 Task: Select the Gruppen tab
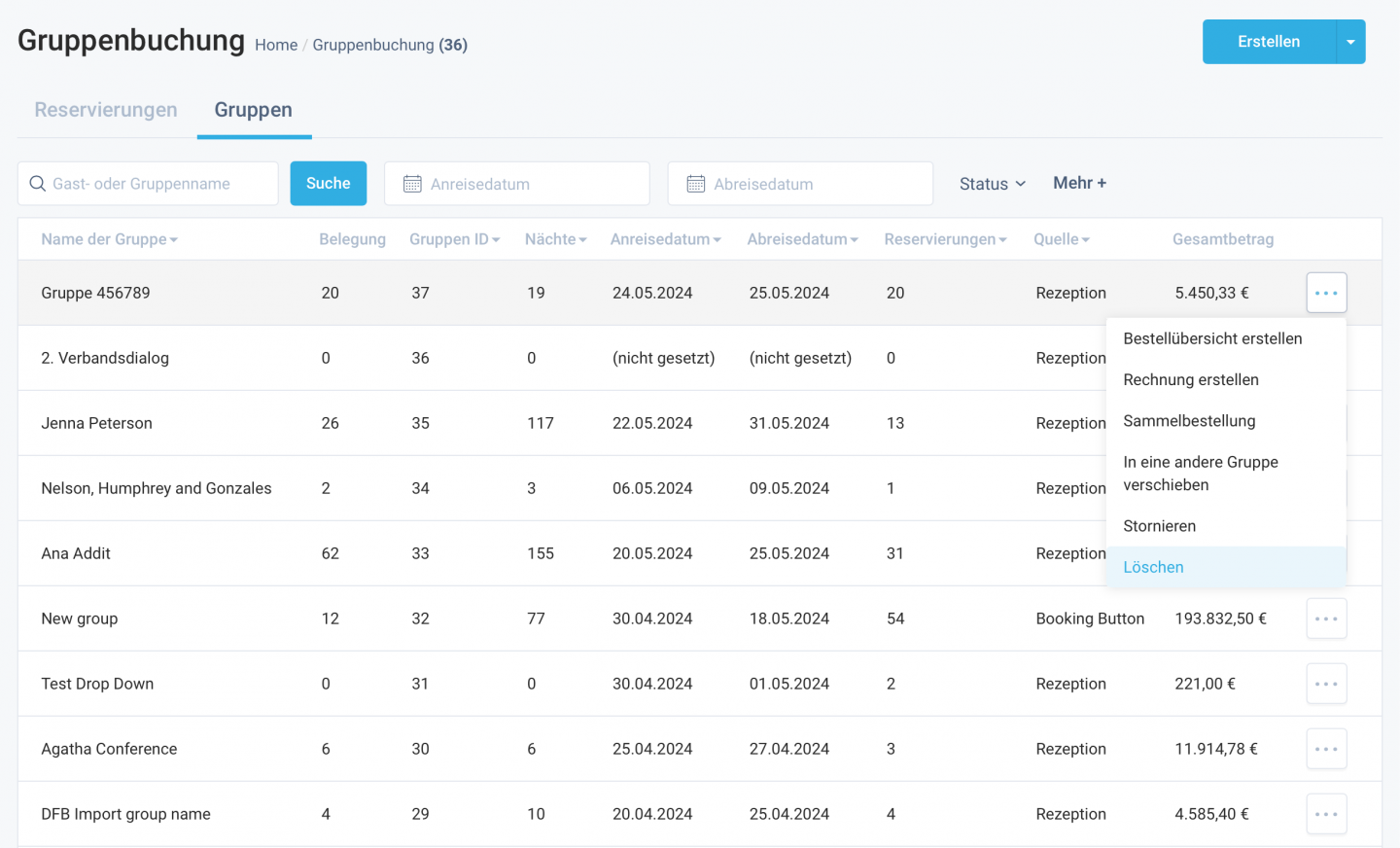coord(254,110)
